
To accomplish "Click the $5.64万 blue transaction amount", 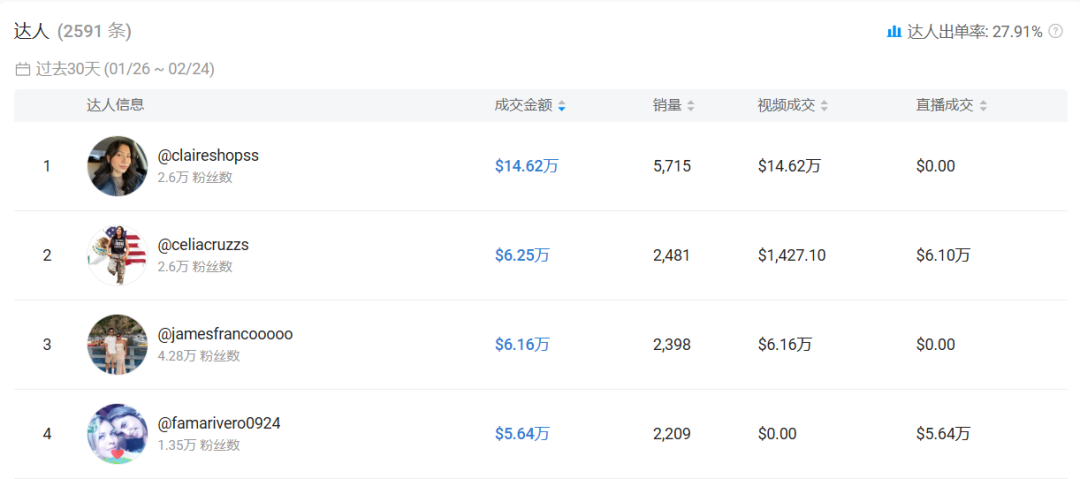I will [x=522, y=433].
